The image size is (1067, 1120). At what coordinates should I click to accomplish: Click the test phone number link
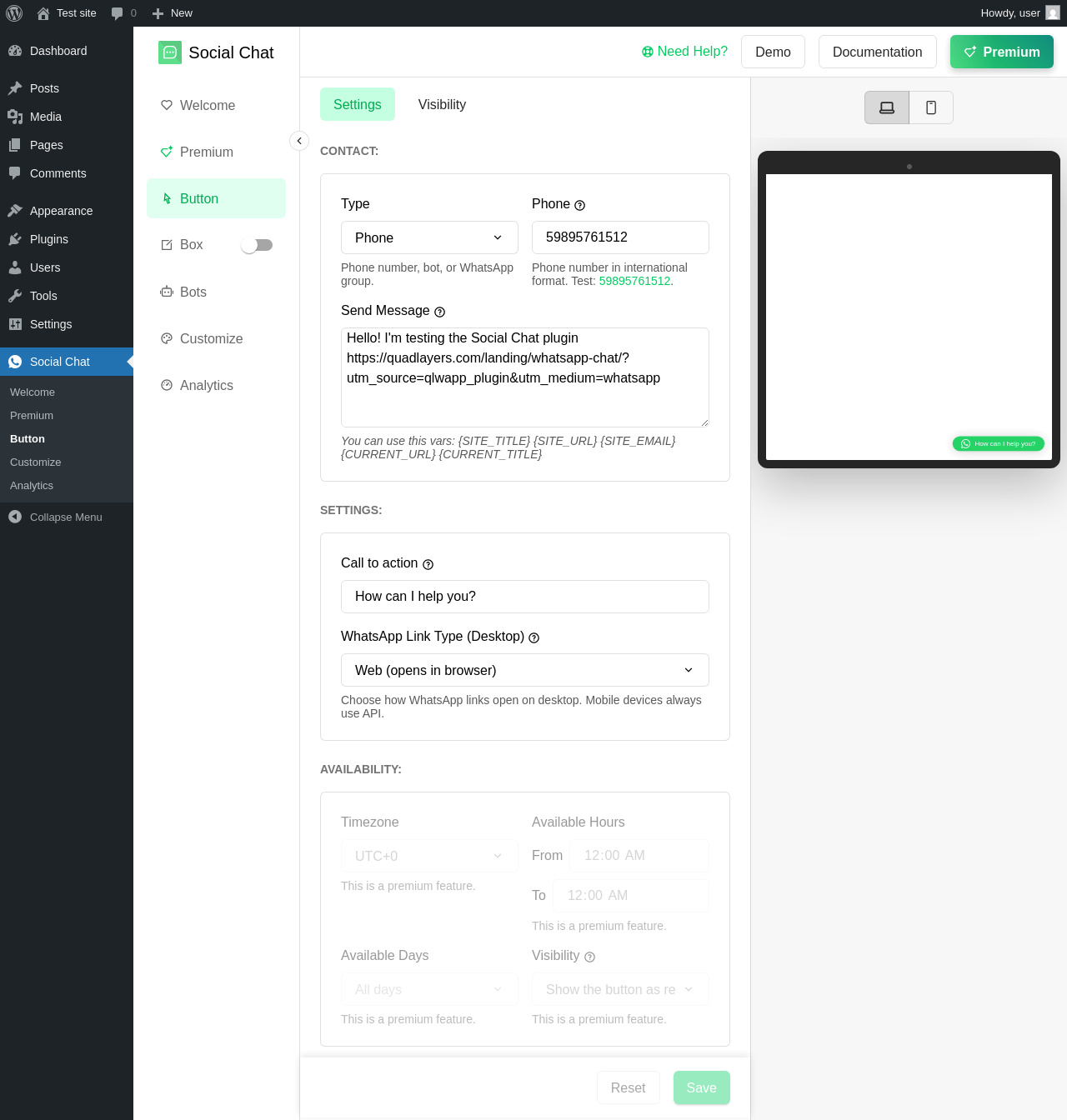634,281
